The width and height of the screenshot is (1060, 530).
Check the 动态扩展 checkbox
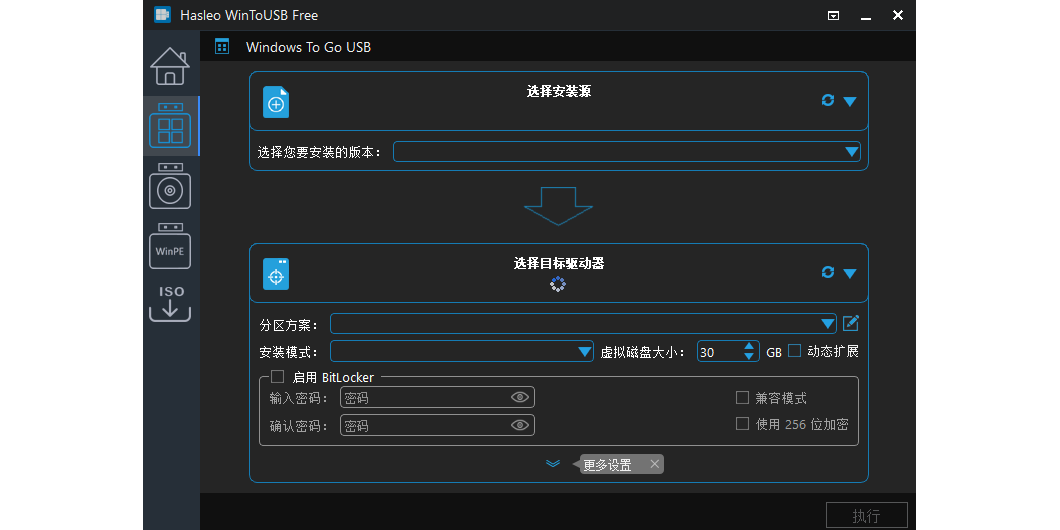point(795,351)
